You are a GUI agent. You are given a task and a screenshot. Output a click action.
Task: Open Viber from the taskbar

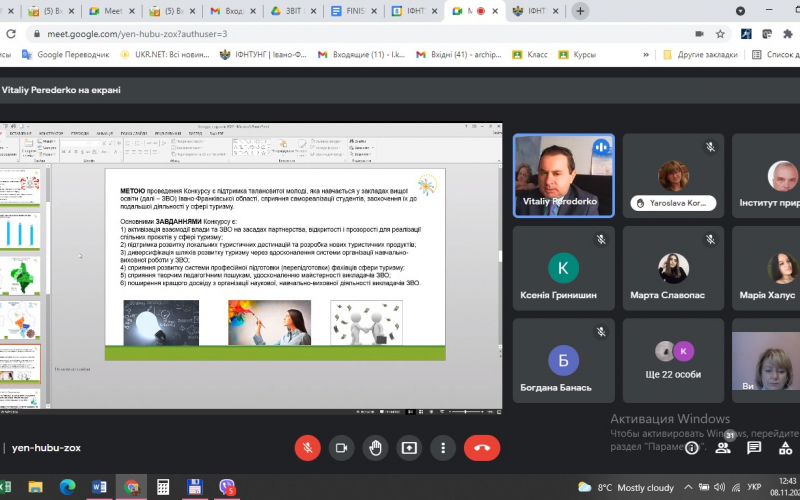227,487
